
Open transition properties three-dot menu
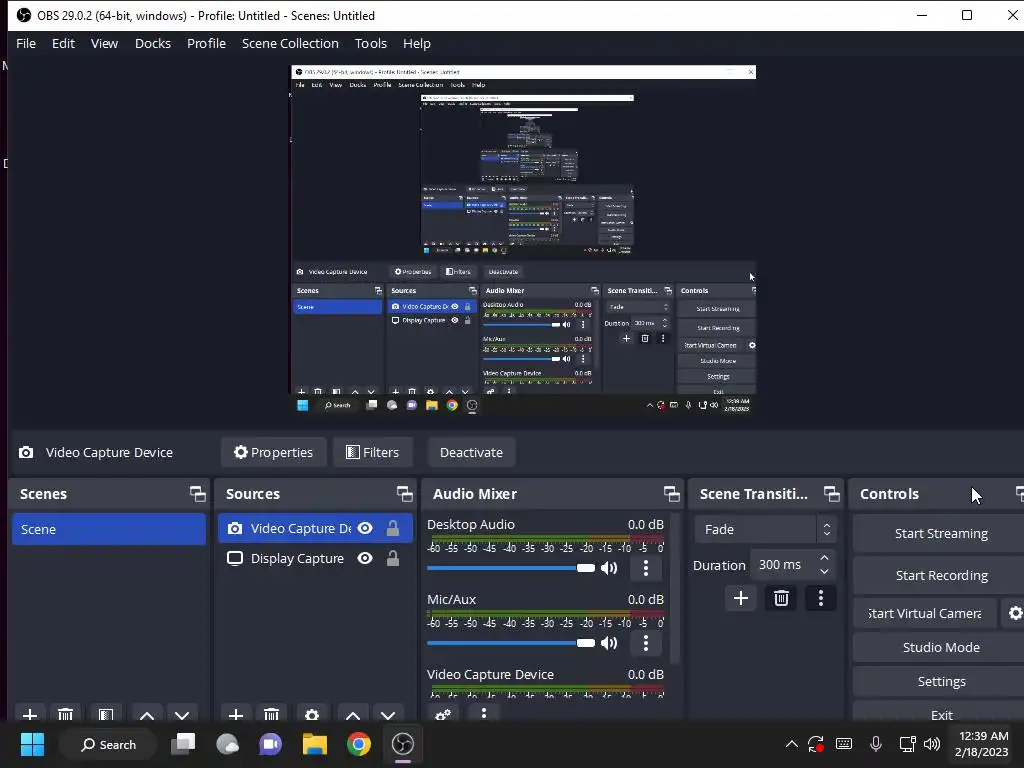pos(821,598)
